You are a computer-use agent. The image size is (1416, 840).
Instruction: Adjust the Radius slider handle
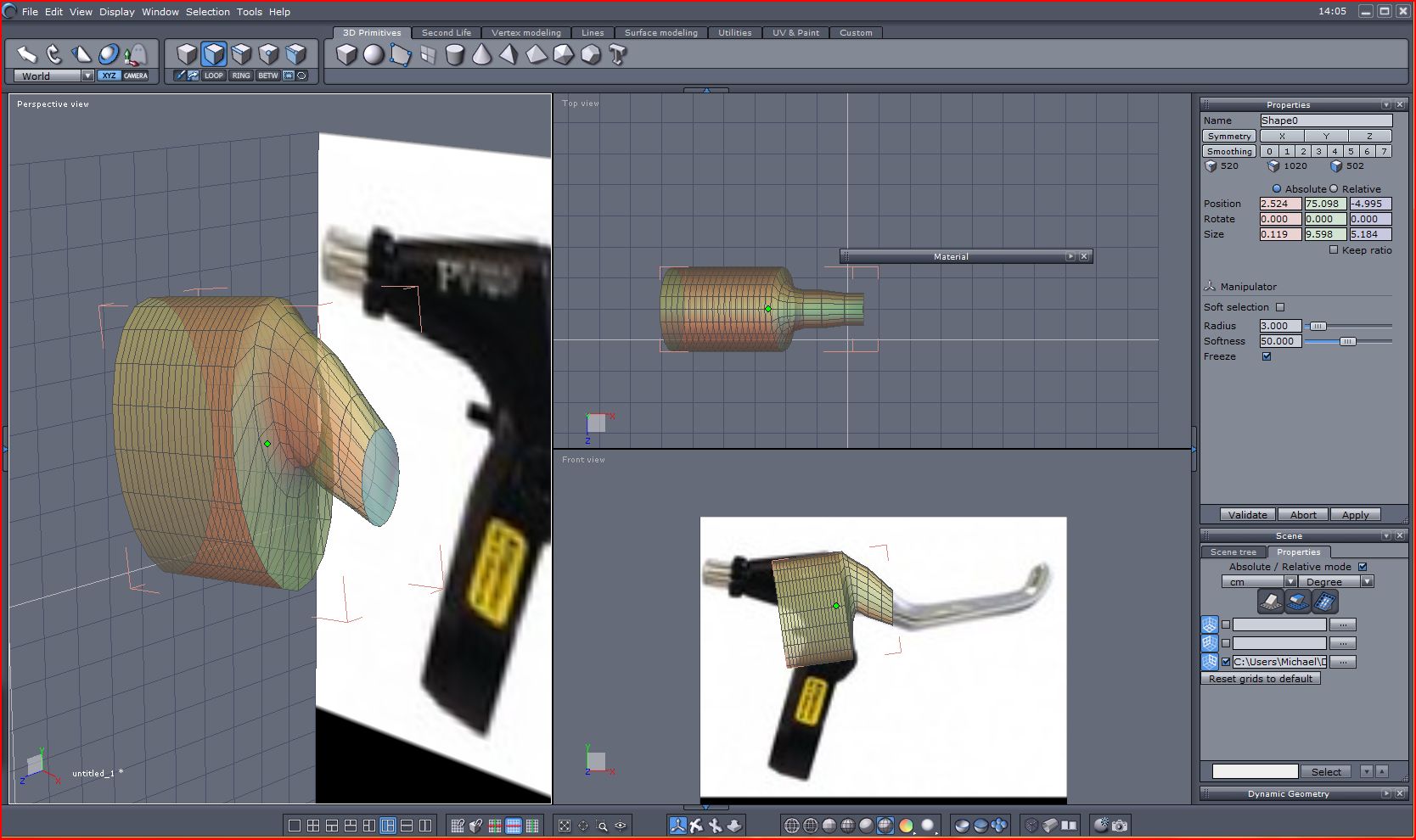click(1318, 326)
